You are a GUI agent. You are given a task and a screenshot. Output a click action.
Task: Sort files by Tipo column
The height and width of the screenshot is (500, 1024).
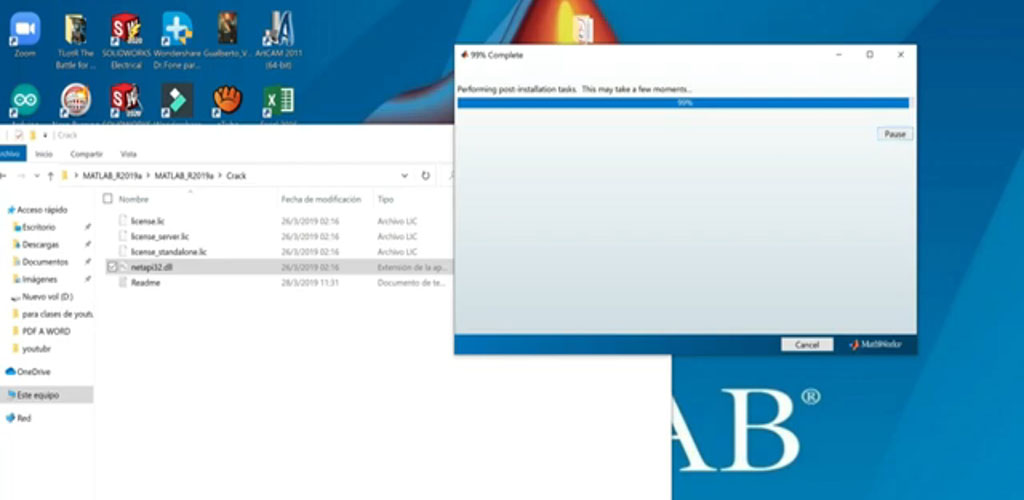[384, 199]
